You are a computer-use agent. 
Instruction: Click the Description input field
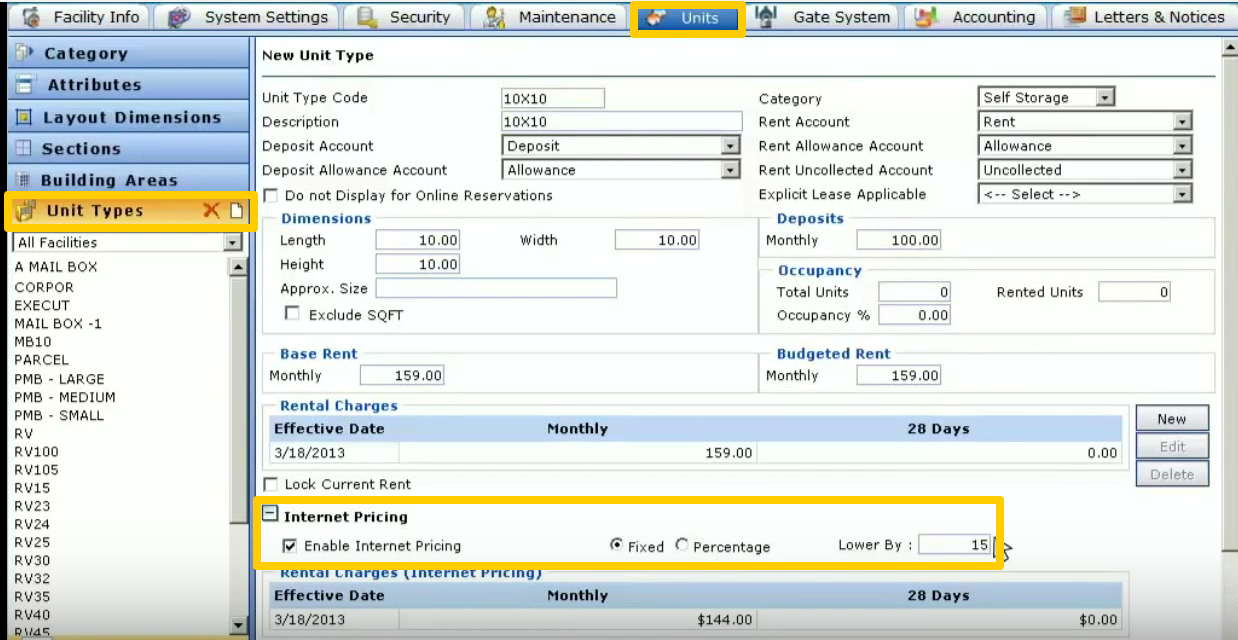[622, 122]
